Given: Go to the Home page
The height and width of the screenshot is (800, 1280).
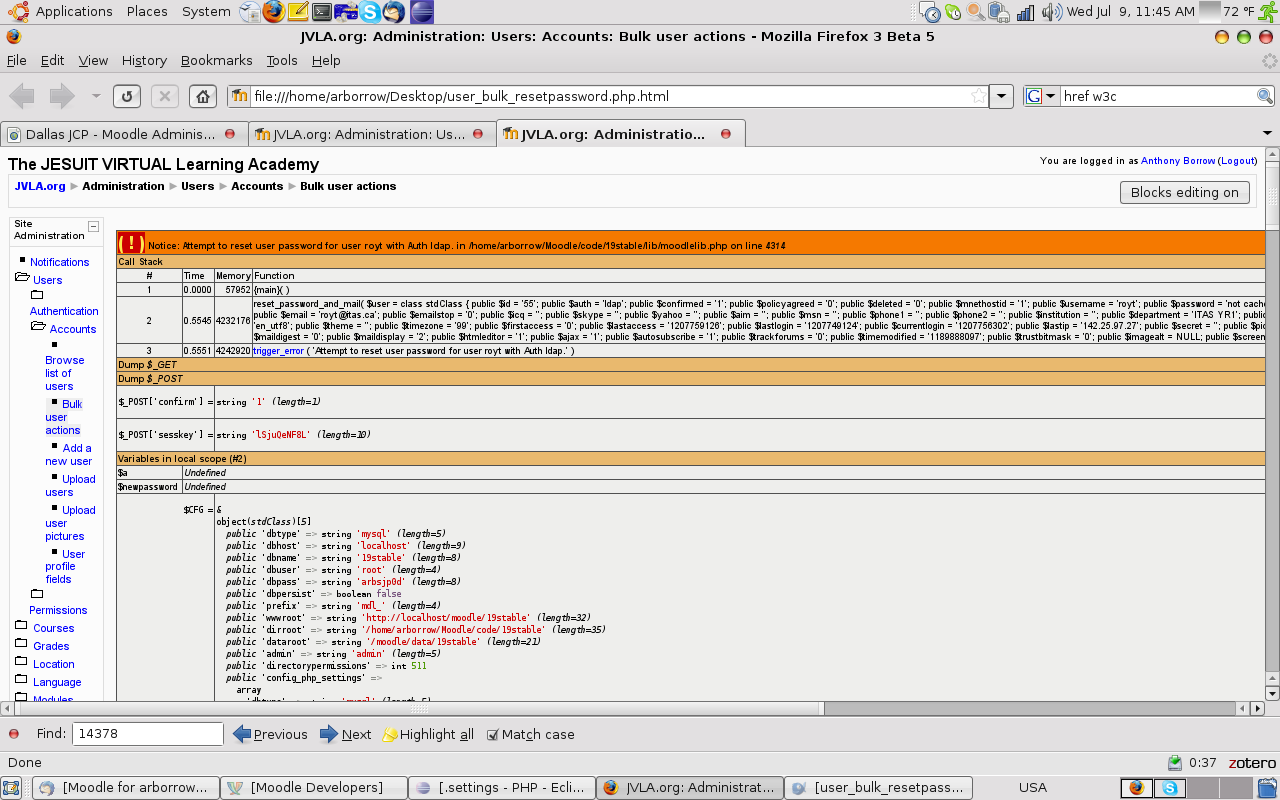Looking at the screenshot, I should 203,96.
